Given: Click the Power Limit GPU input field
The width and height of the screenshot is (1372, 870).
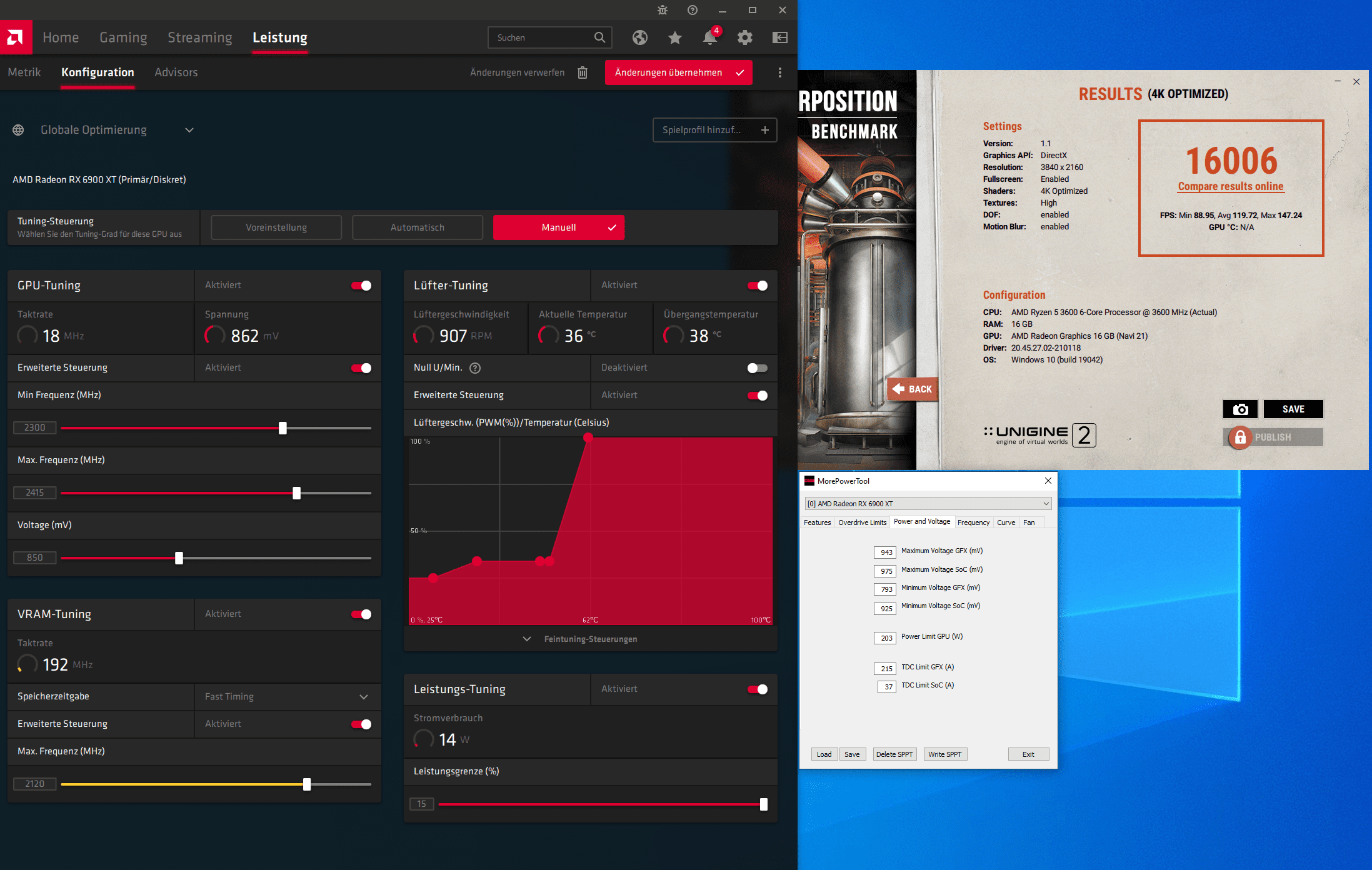Looking at the screenshot, I should 885,637.
